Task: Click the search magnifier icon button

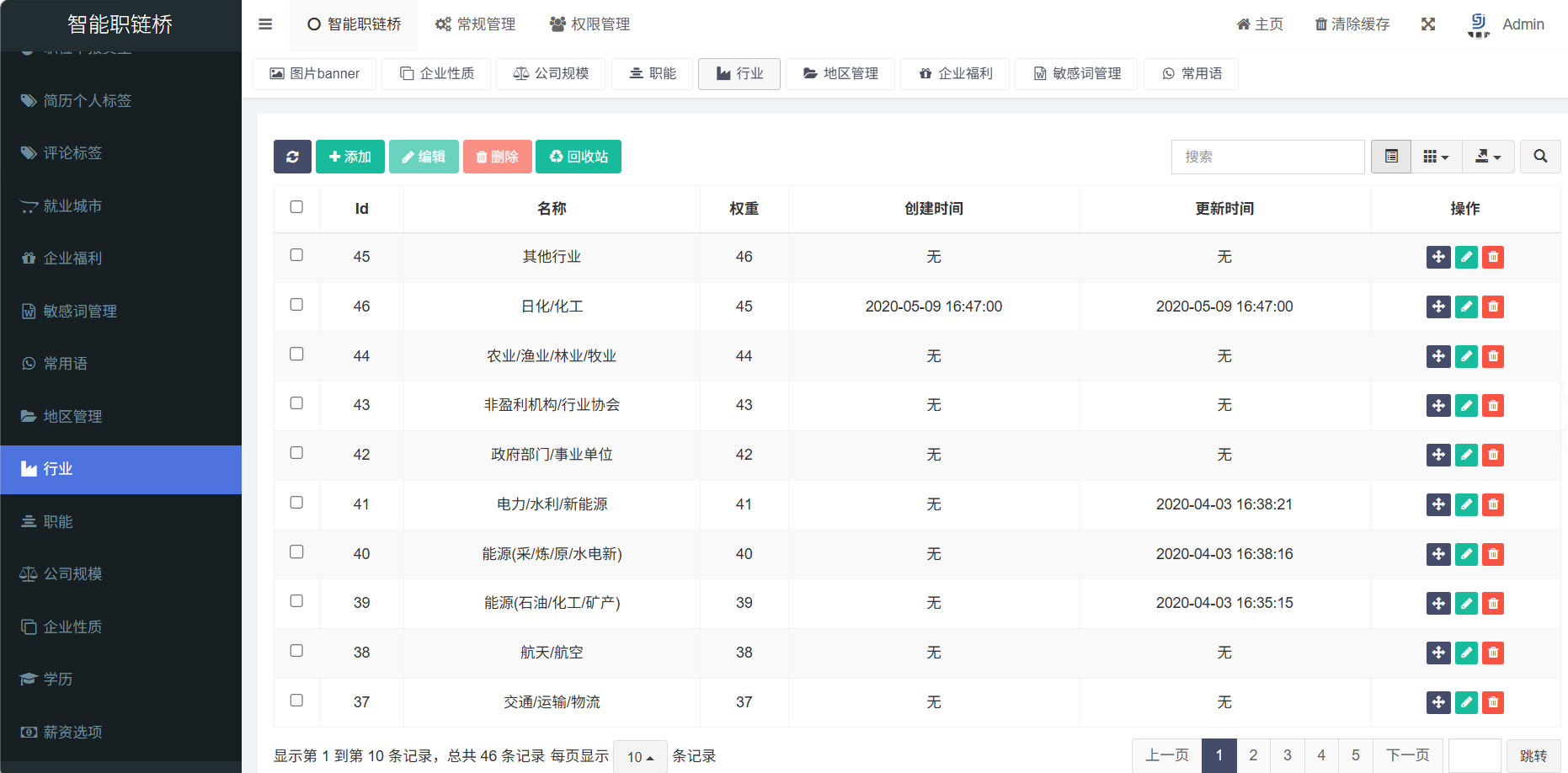Action: pyautogui.click(x=1539, y=157)
